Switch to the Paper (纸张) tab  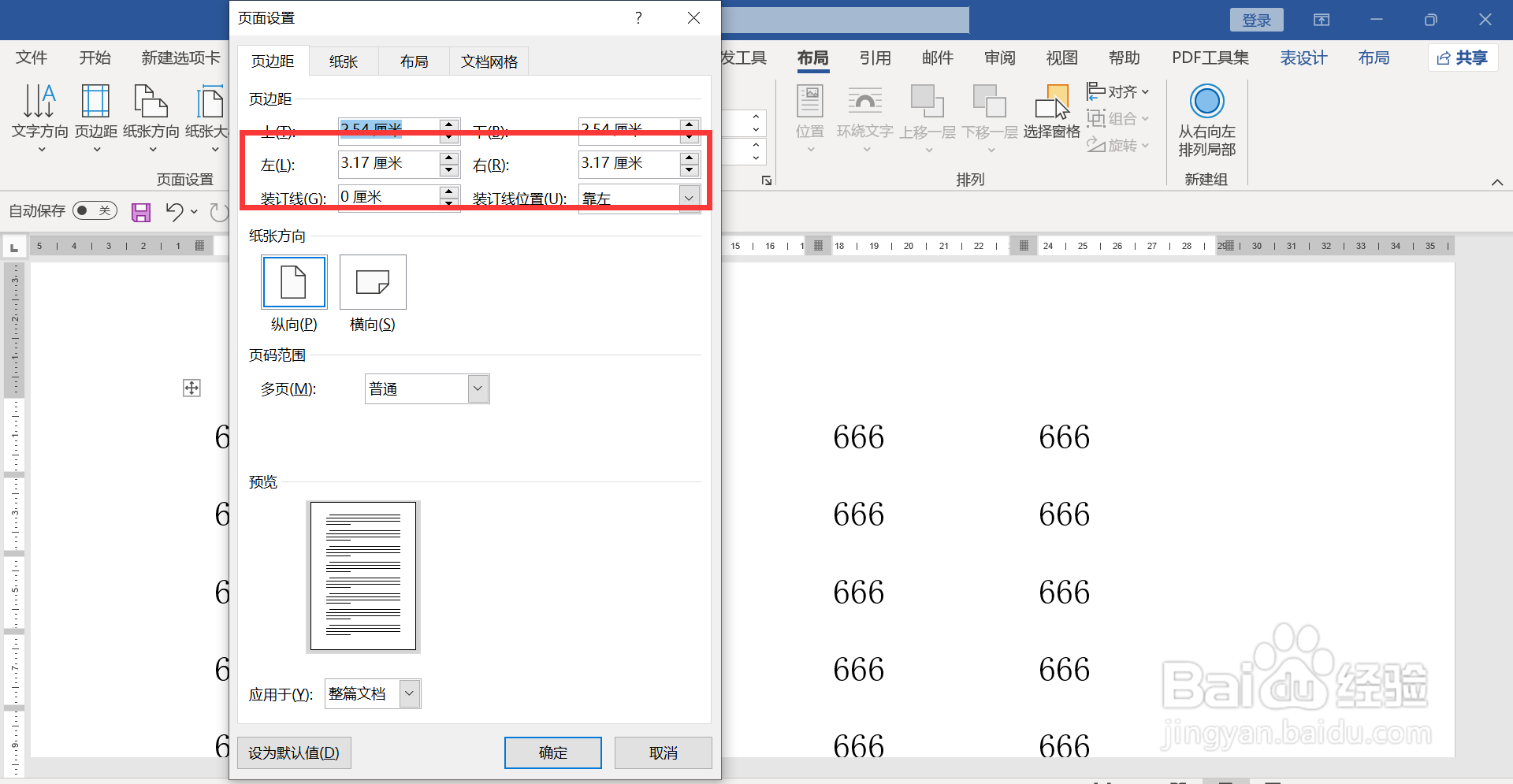344,61
